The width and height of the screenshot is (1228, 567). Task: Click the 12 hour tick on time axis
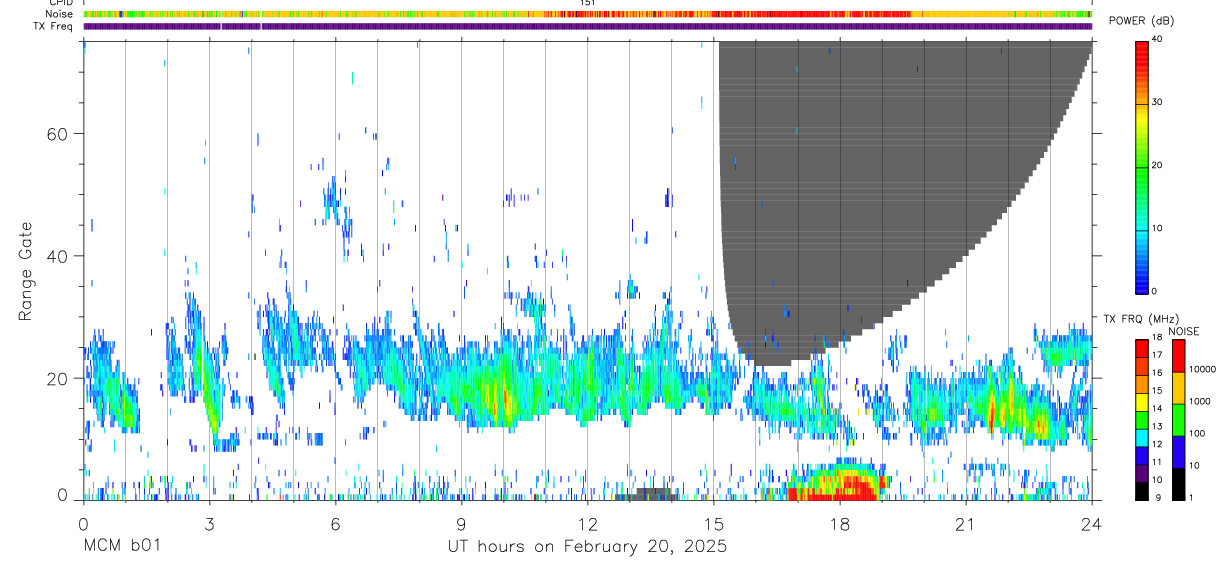click(x=587, y=524)
